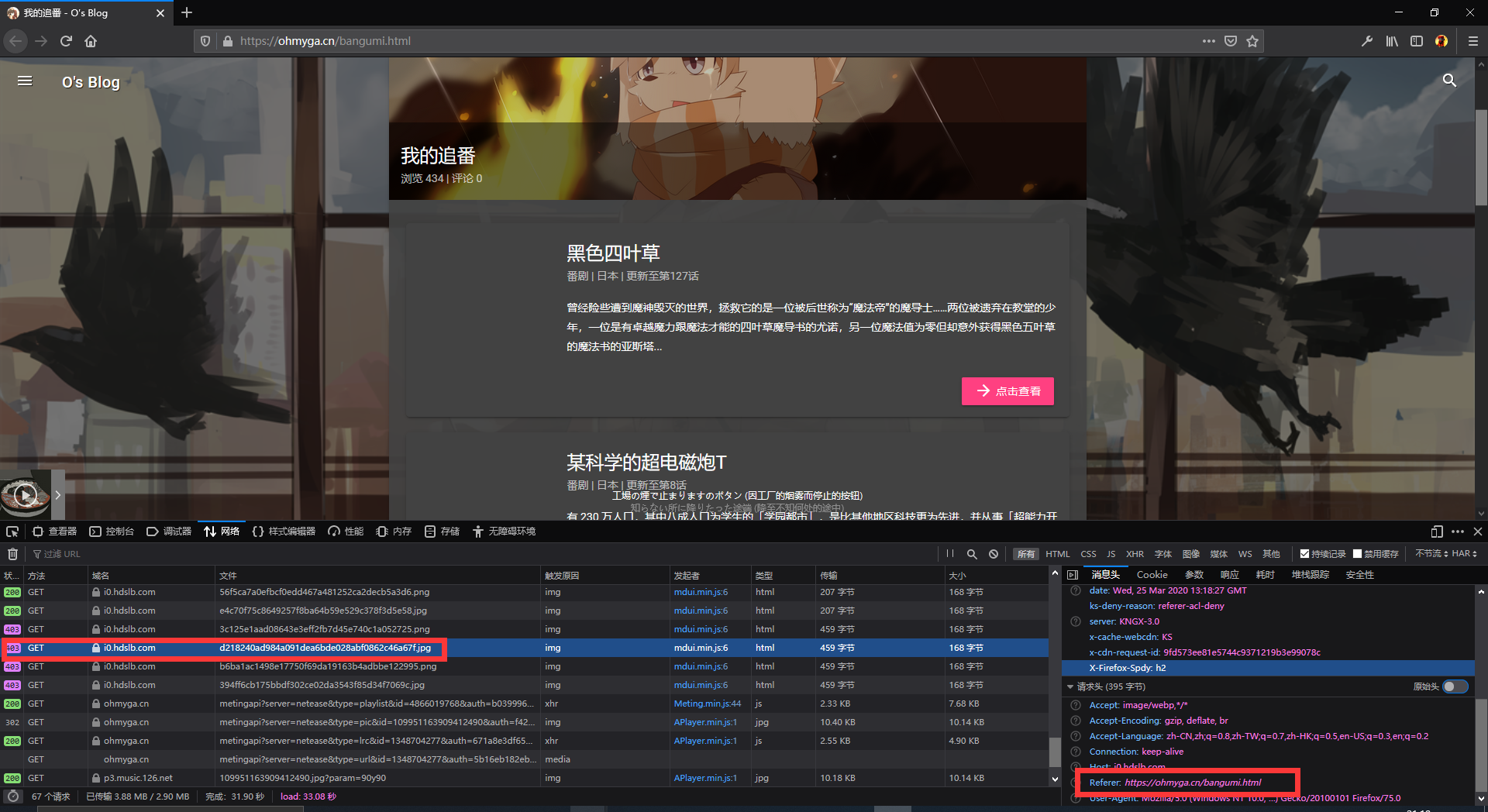Switch to the Cookie tab in request details

[x=1152, y=574]
